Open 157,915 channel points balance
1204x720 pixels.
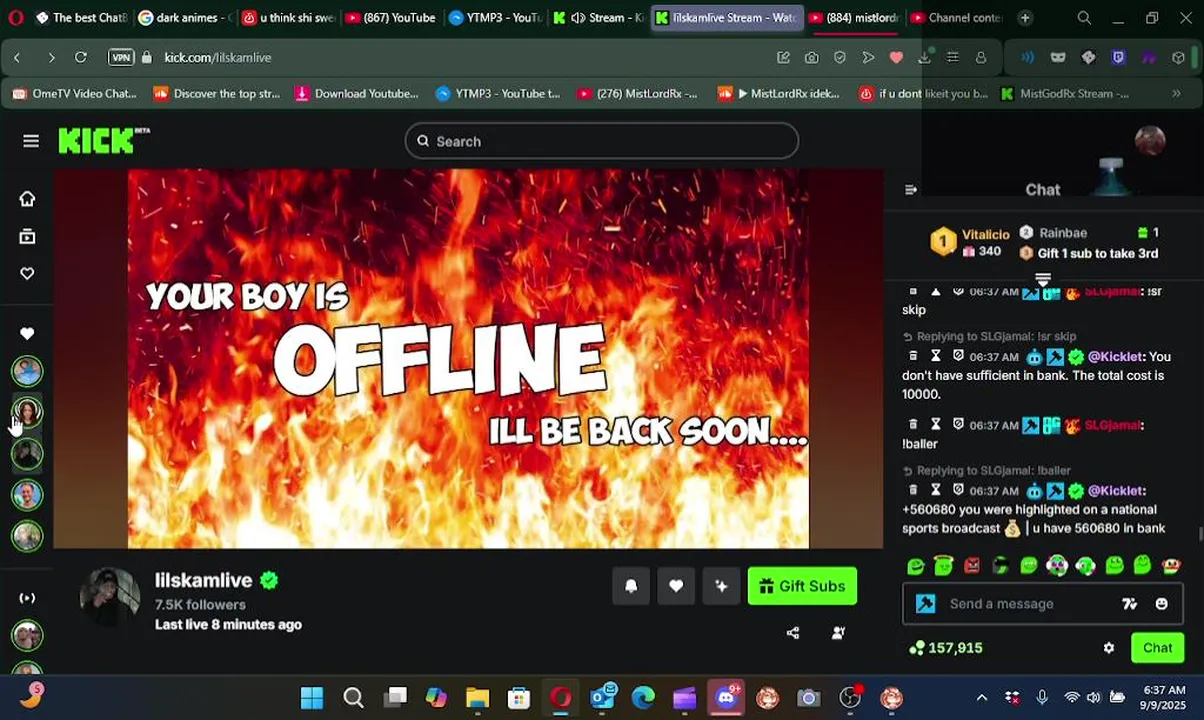946,648
